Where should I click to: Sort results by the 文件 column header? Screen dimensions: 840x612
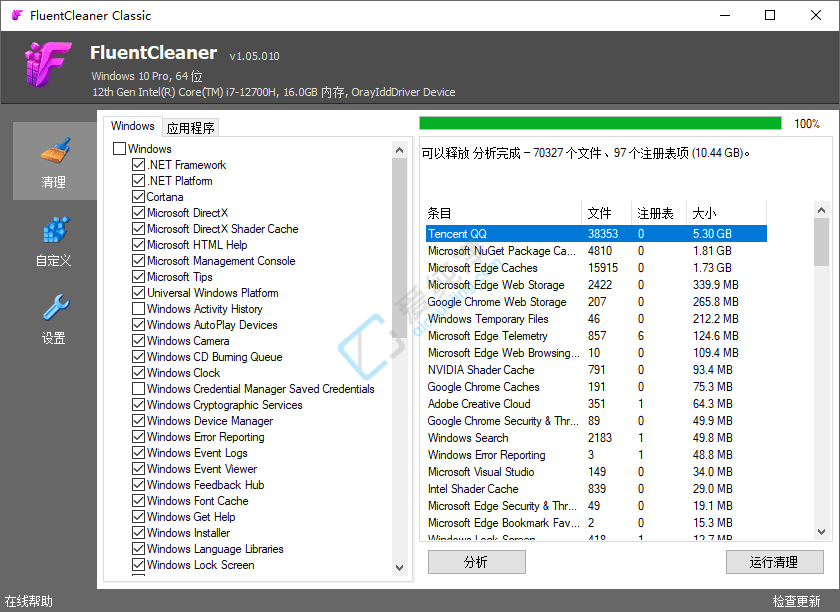[x=606, y=213]
